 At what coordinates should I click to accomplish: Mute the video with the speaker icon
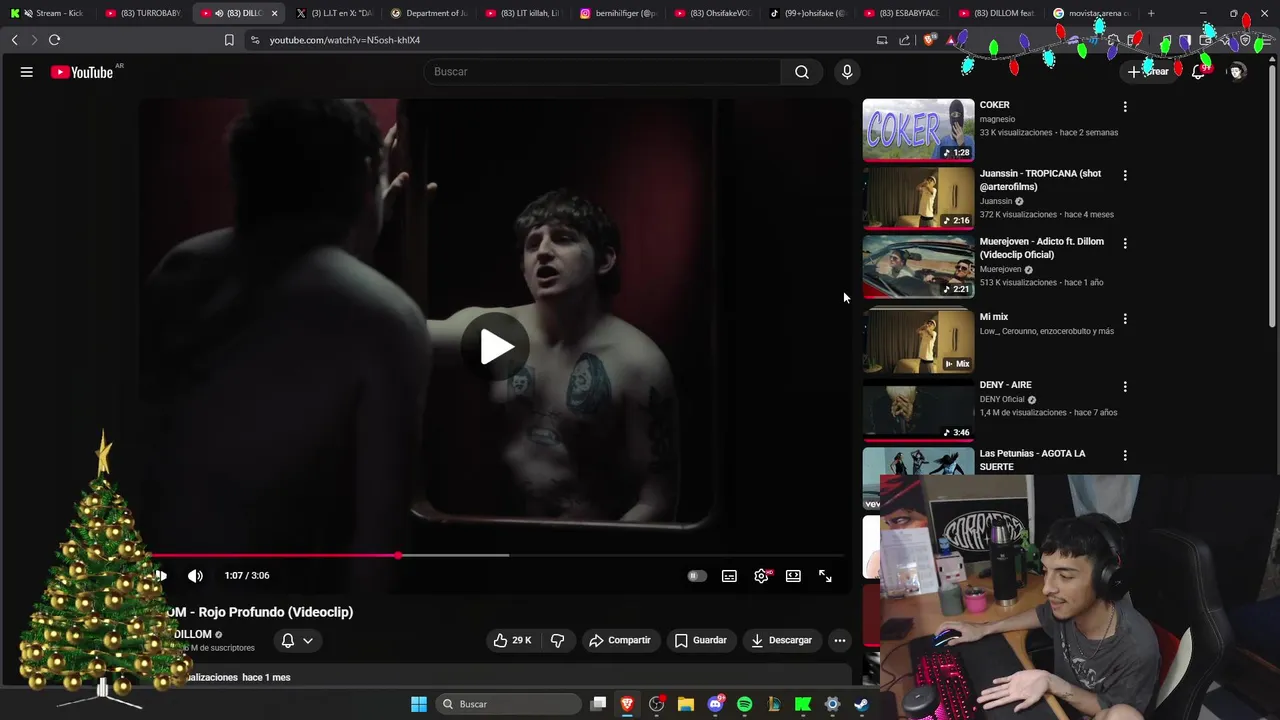(195, 576)
